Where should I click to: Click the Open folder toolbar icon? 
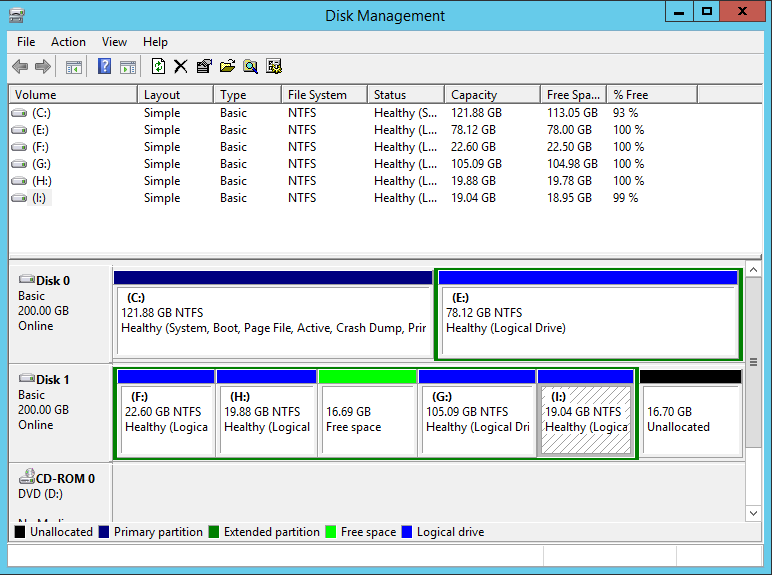(227, 67)
